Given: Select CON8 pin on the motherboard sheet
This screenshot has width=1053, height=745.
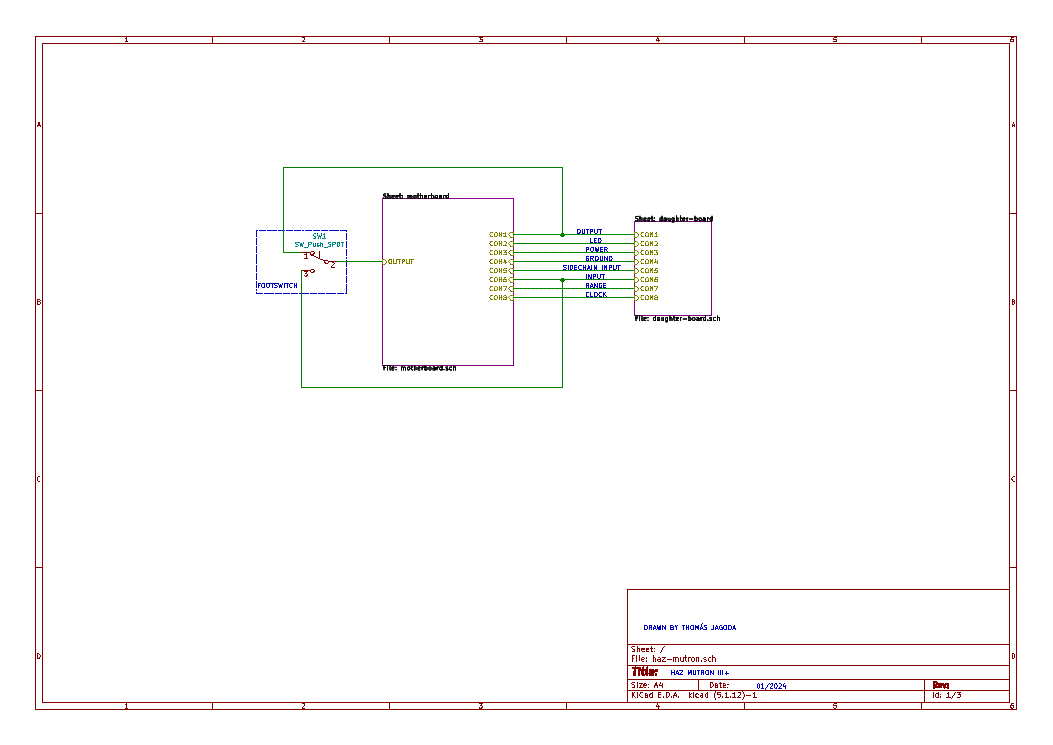Looking at the screenshot, I should [501, 298].
